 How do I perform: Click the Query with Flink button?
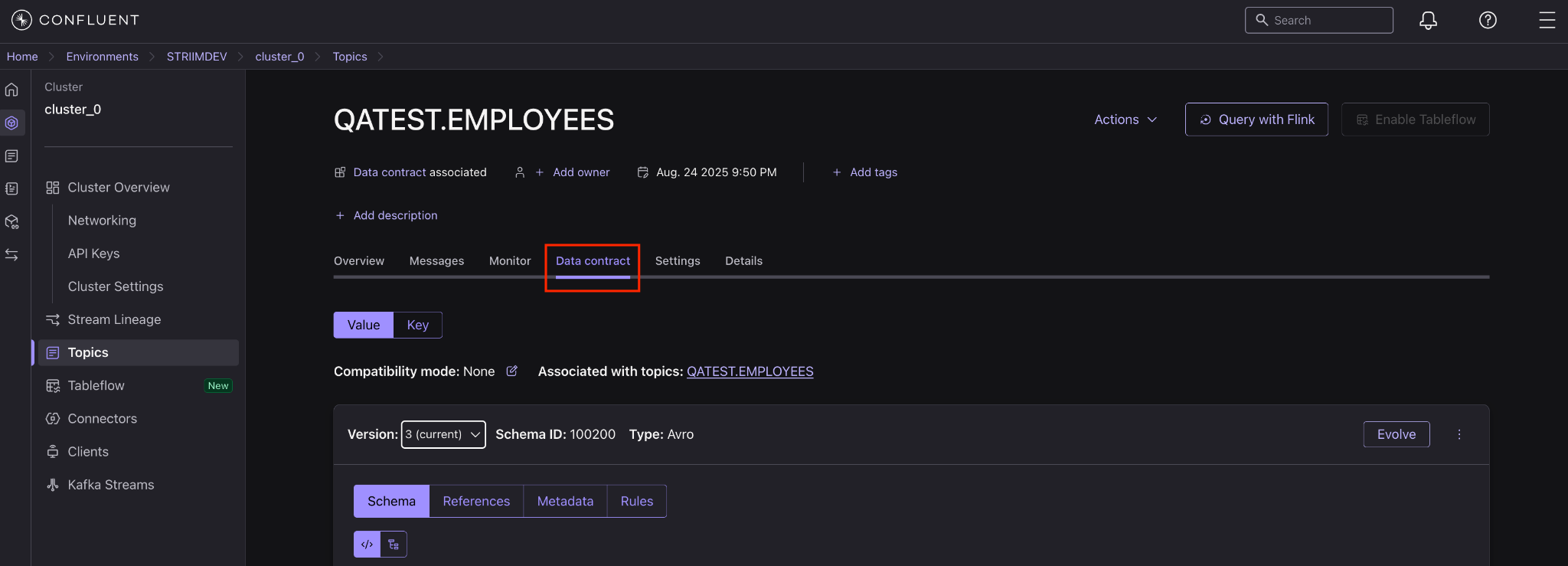[x=1256, y=119]
